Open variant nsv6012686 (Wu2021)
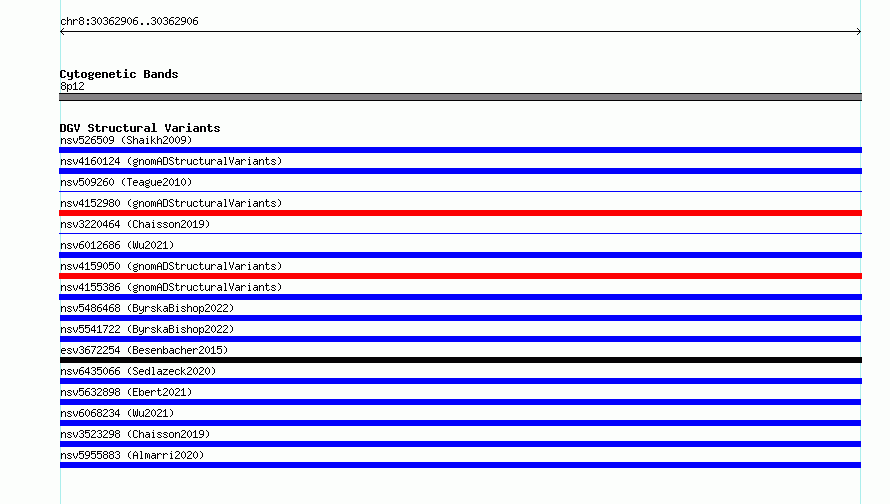The height and width of the screenshot is (504, 890). pyautogui.click(x=117, y=245)
